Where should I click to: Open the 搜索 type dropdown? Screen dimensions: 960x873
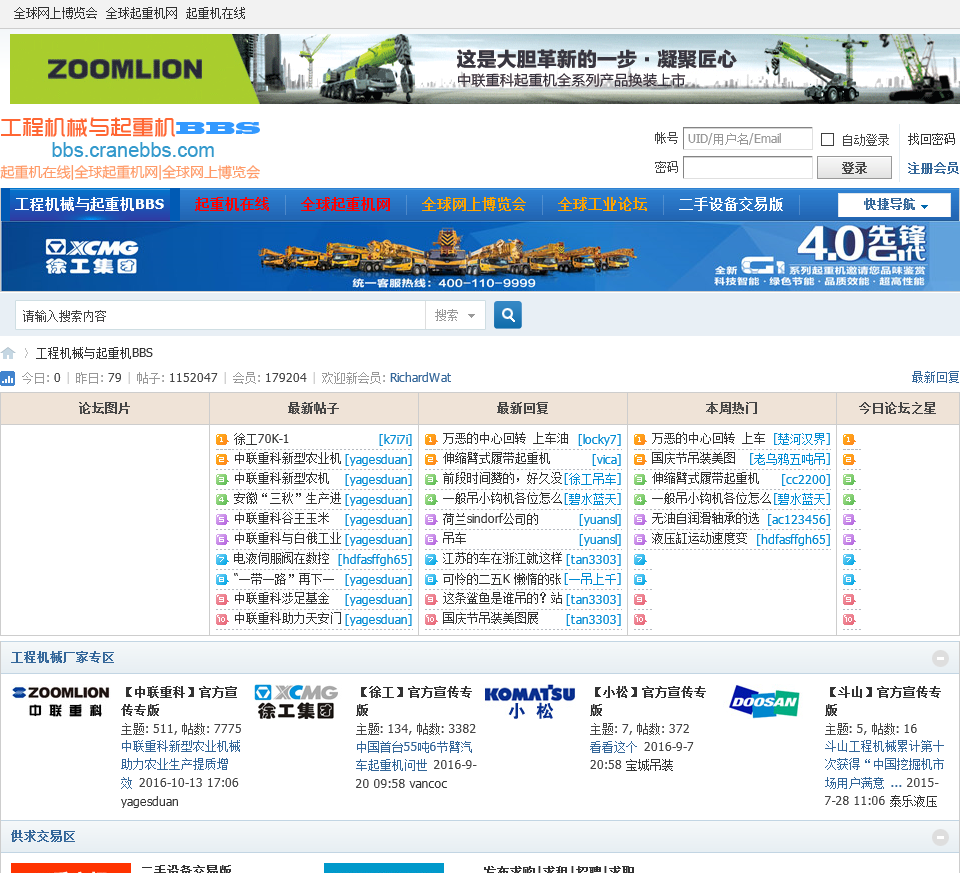(x=455, y=315)
